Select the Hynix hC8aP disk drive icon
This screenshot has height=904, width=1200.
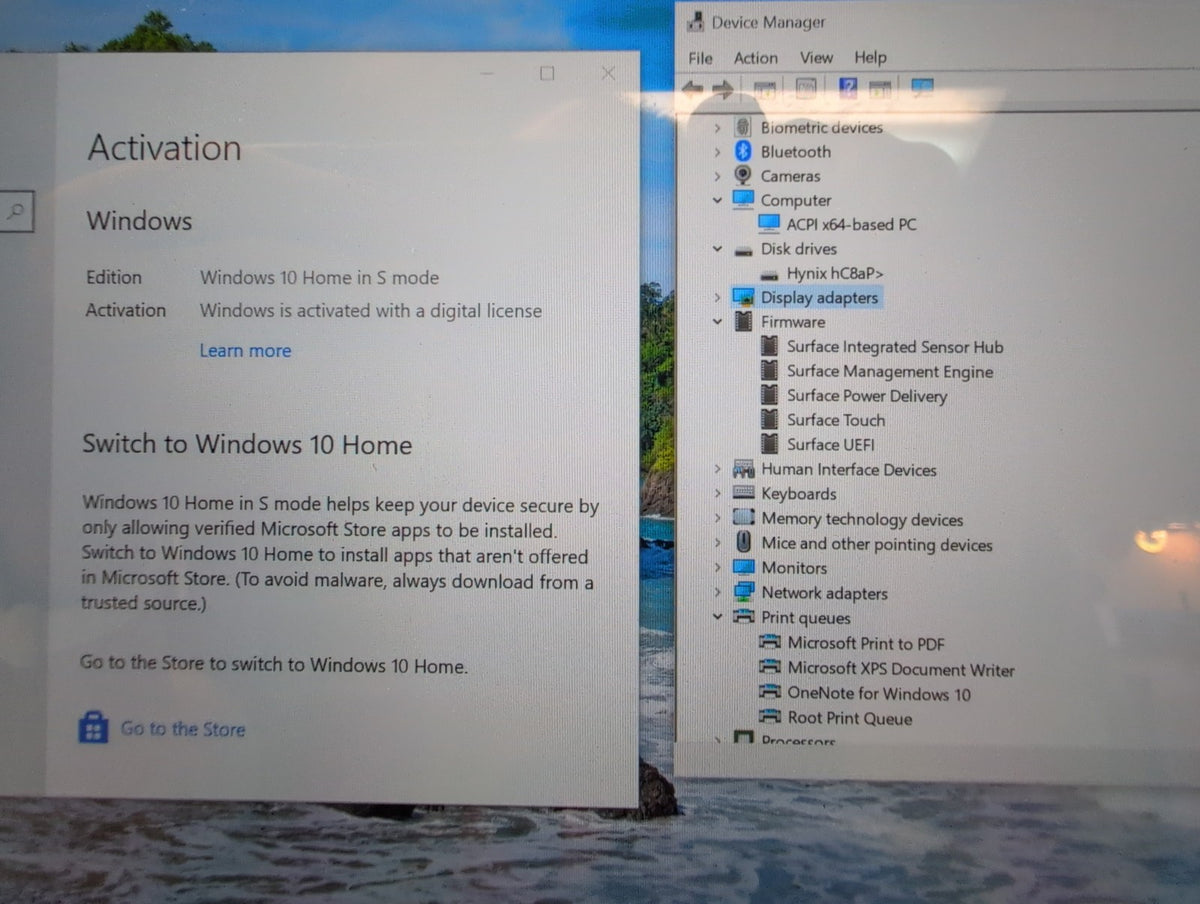[x=769, y=273]
